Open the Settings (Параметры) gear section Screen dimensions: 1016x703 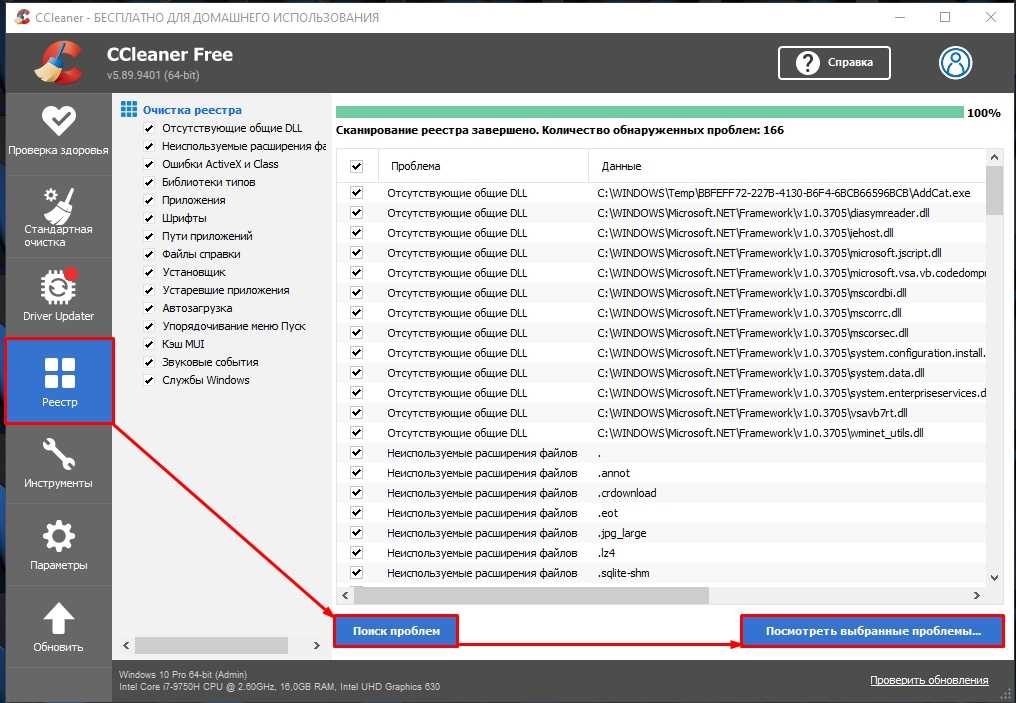(x=58, y=544)
